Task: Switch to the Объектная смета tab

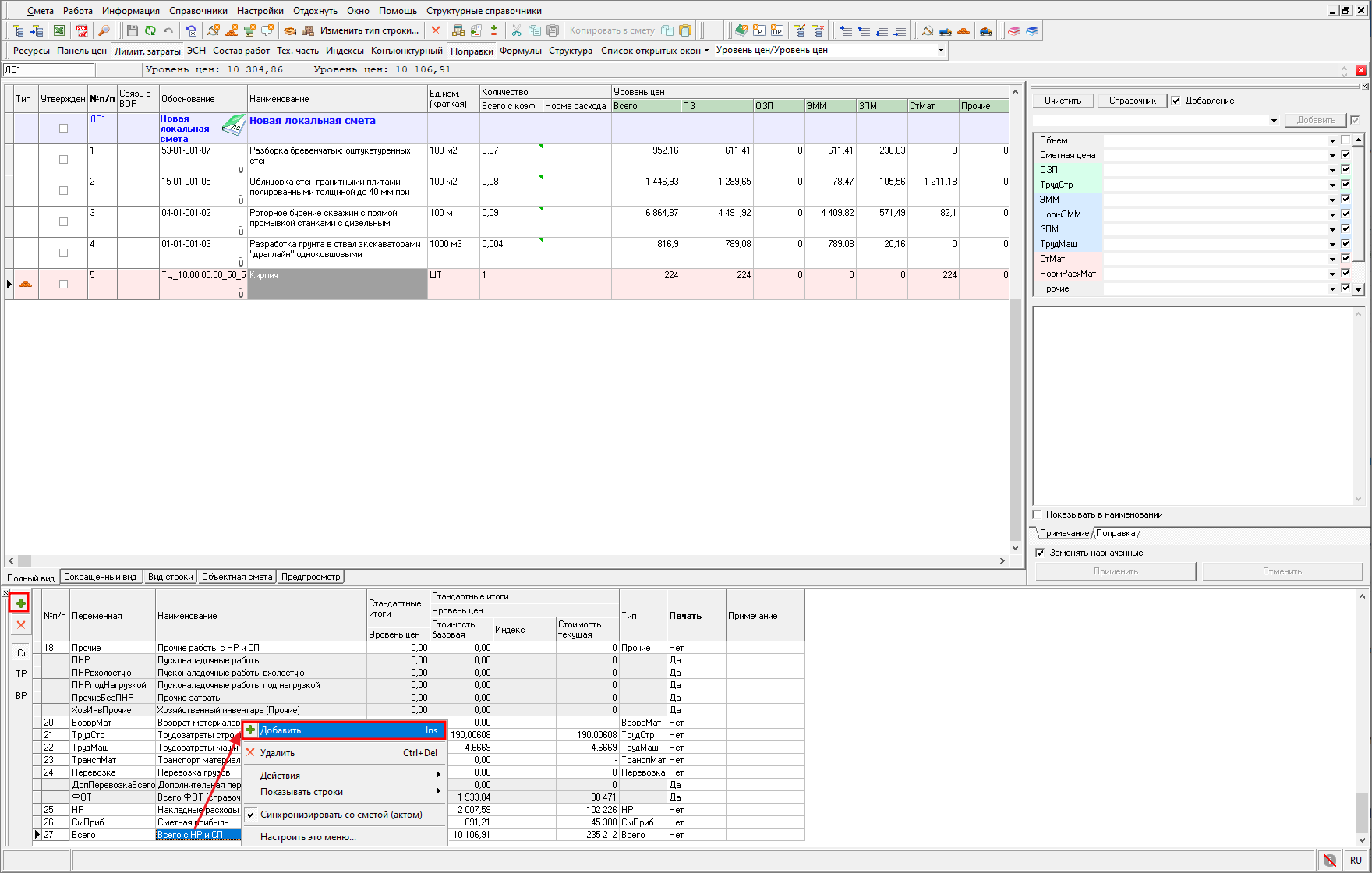Action: [237, 577]
